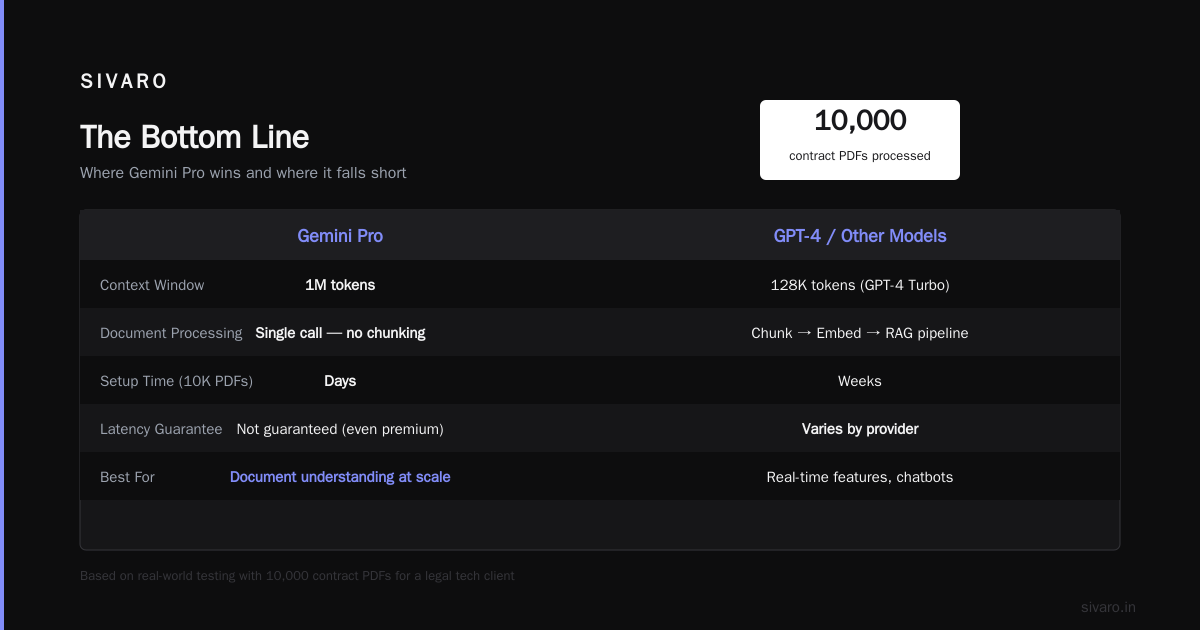Click the 10,000 contract PDFs stat card
1200x630 pixels.
tap(860, 140)
